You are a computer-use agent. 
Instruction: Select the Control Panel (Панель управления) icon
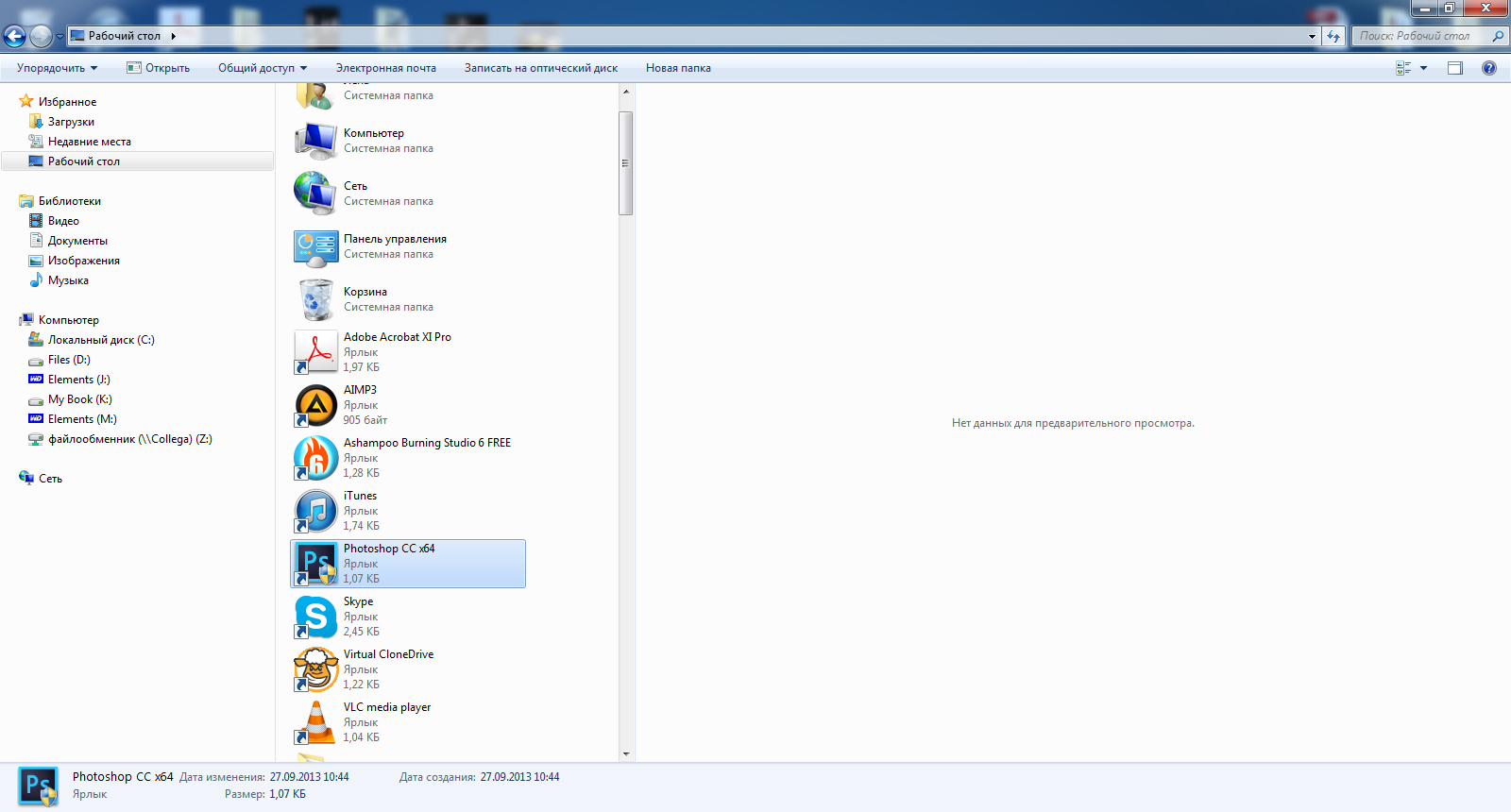coord(316,246)
